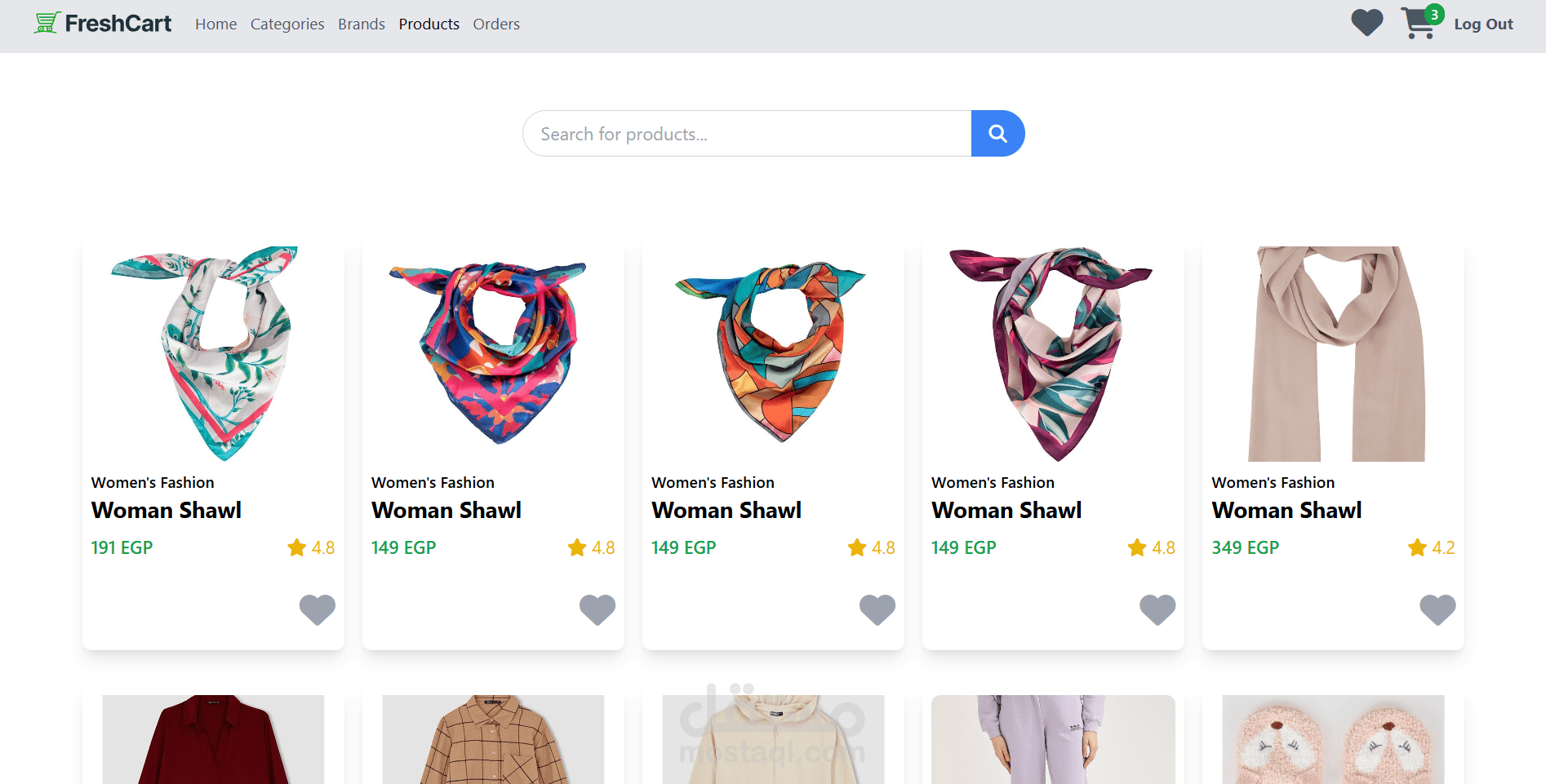Open the Categories menu item

coord(287,24)
